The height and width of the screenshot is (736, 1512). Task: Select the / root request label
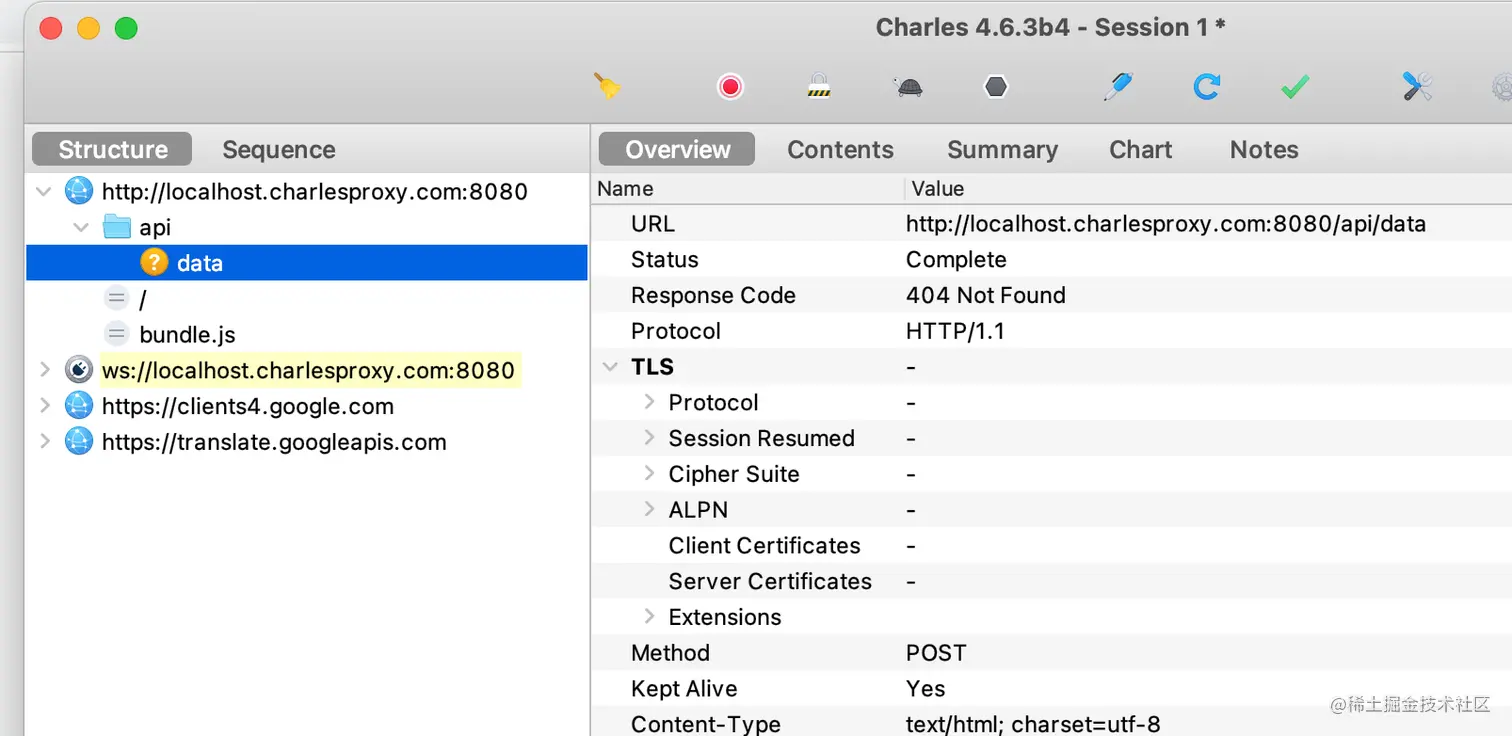143,299
